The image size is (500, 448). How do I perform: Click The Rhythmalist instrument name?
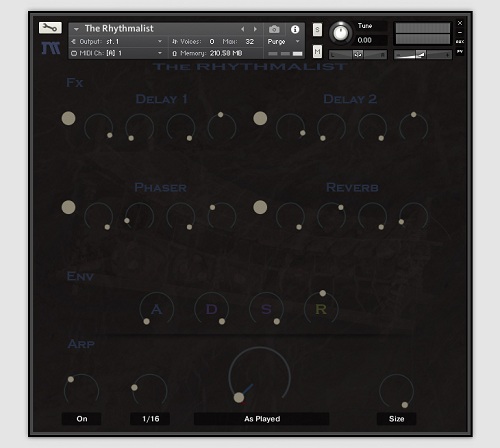click(x=119, y=29)
